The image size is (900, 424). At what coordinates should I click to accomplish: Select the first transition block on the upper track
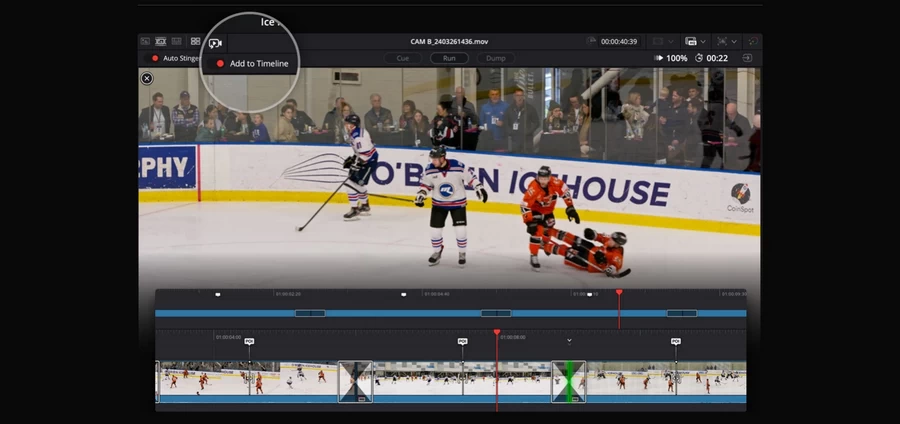click(310, 313)
